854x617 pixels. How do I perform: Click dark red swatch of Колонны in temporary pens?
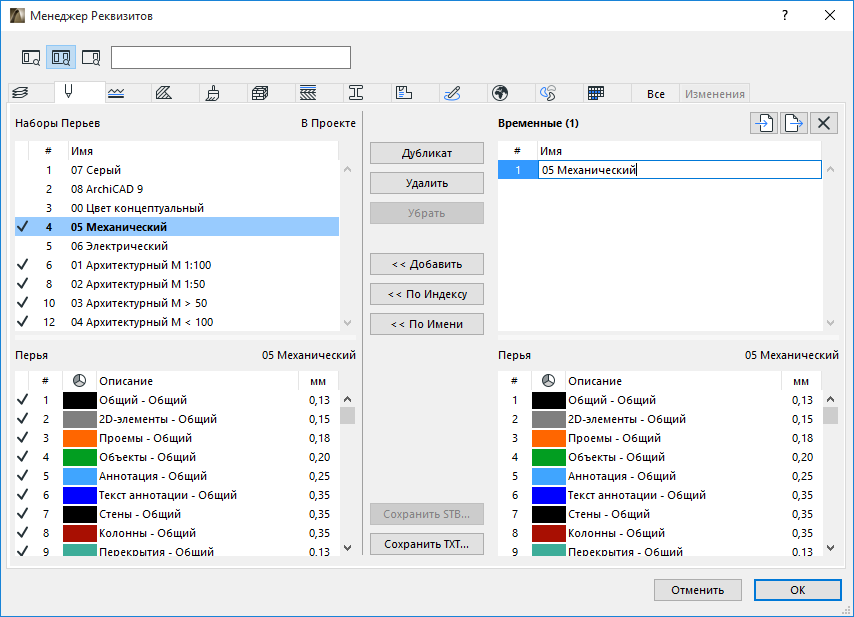click(548, 533)
